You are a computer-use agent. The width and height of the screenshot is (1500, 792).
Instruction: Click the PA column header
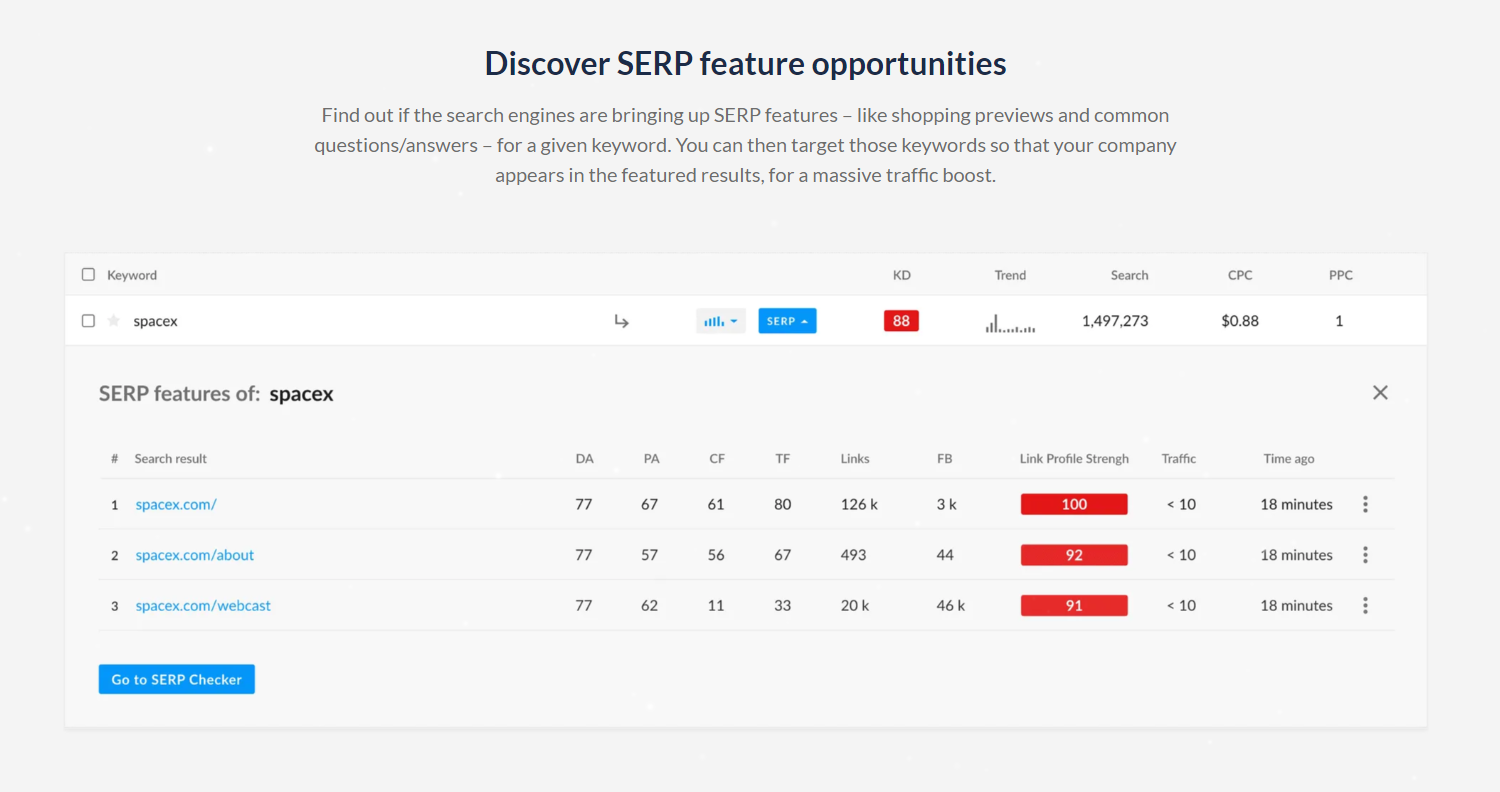651,459
